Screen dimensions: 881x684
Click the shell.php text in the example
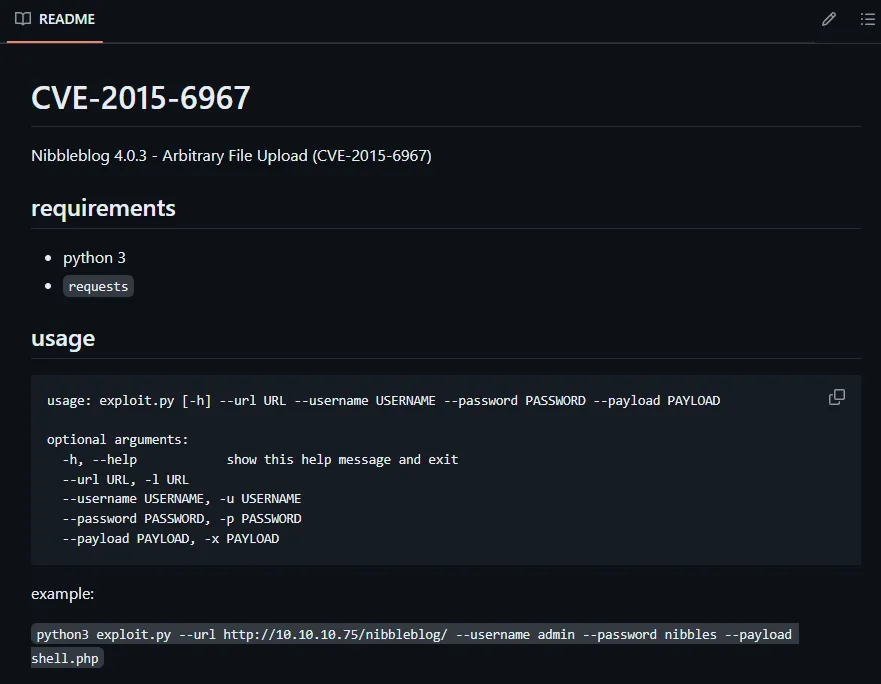tap(65, 658)
